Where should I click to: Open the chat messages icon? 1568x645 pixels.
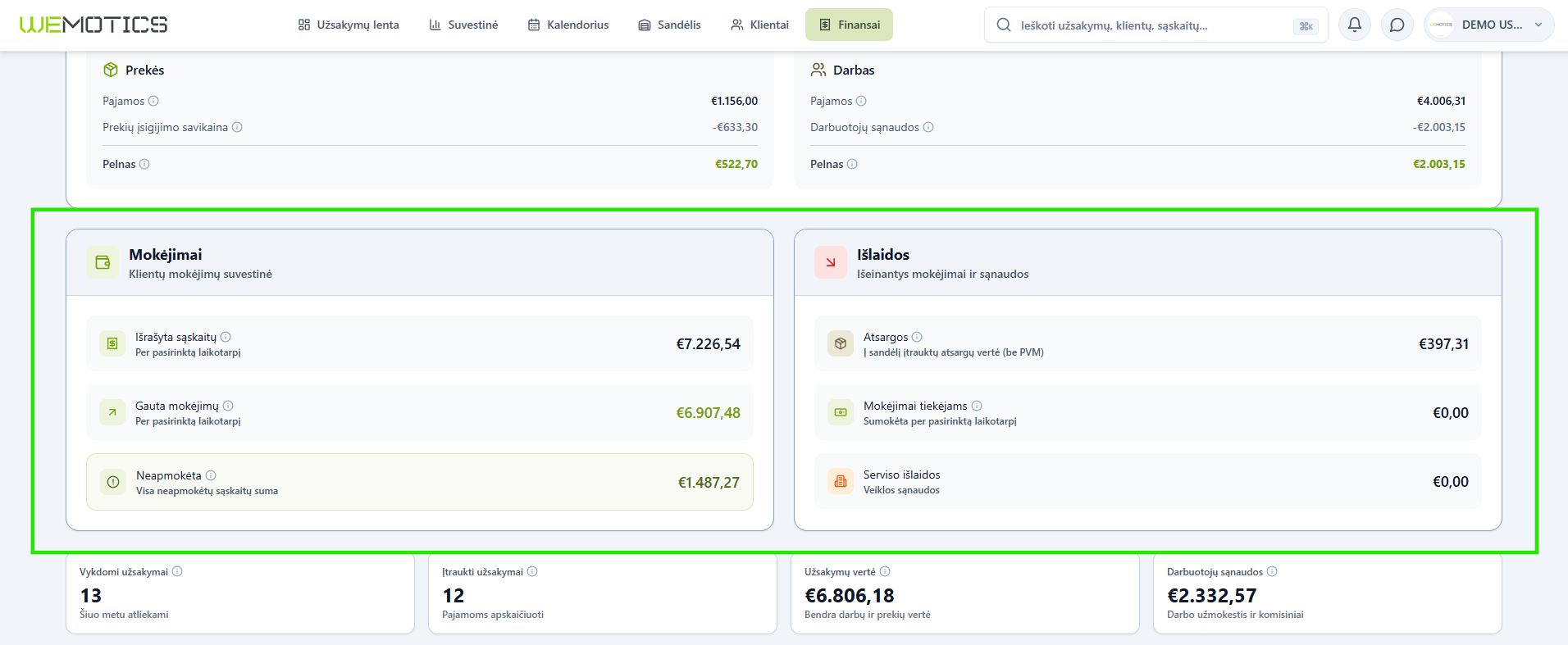click(x=1397, y=25)
